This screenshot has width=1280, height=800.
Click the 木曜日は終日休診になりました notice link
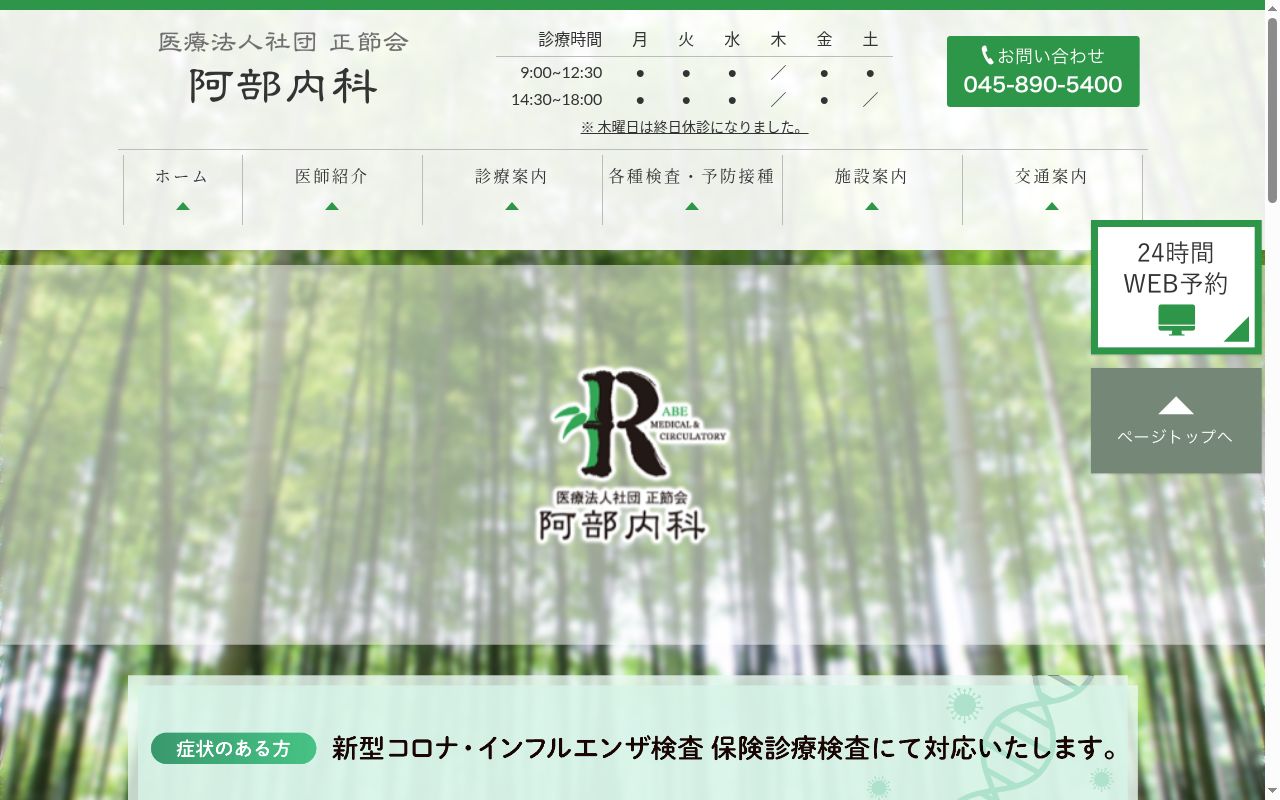[694, 127]
